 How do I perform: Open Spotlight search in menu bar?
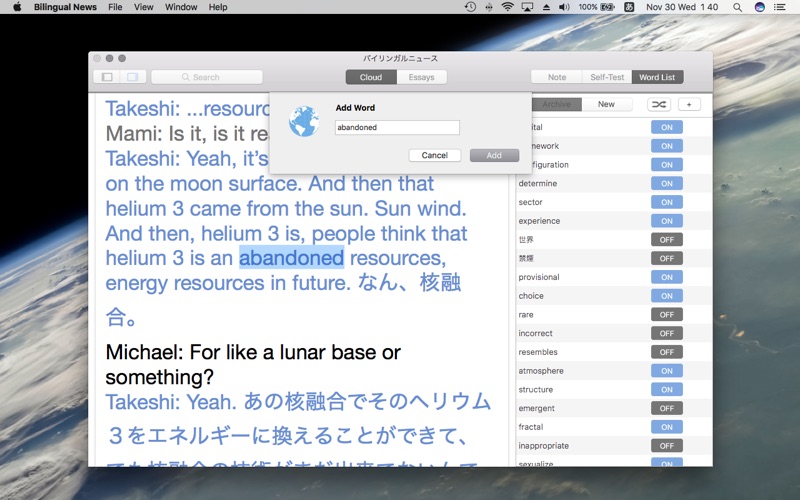pyautogui.click(x=737, y=7)
